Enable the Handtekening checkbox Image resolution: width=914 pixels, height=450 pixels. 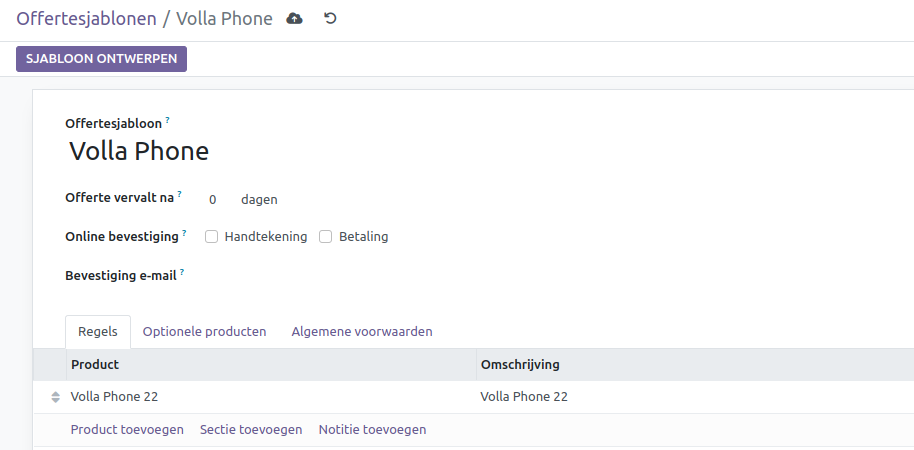pos(212,237)
